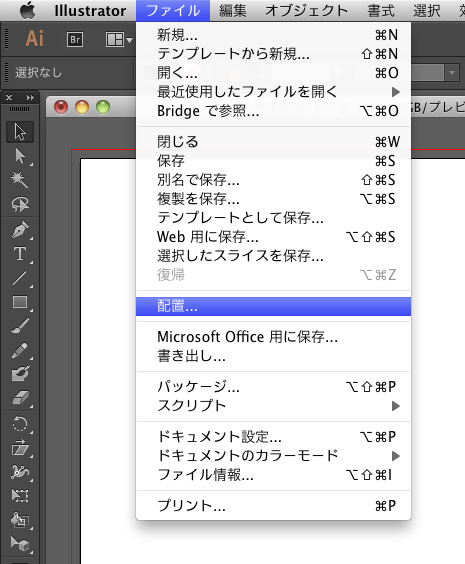Choose 別名で保存...
This screenshot has width=465, height=564.
(273, 180)
